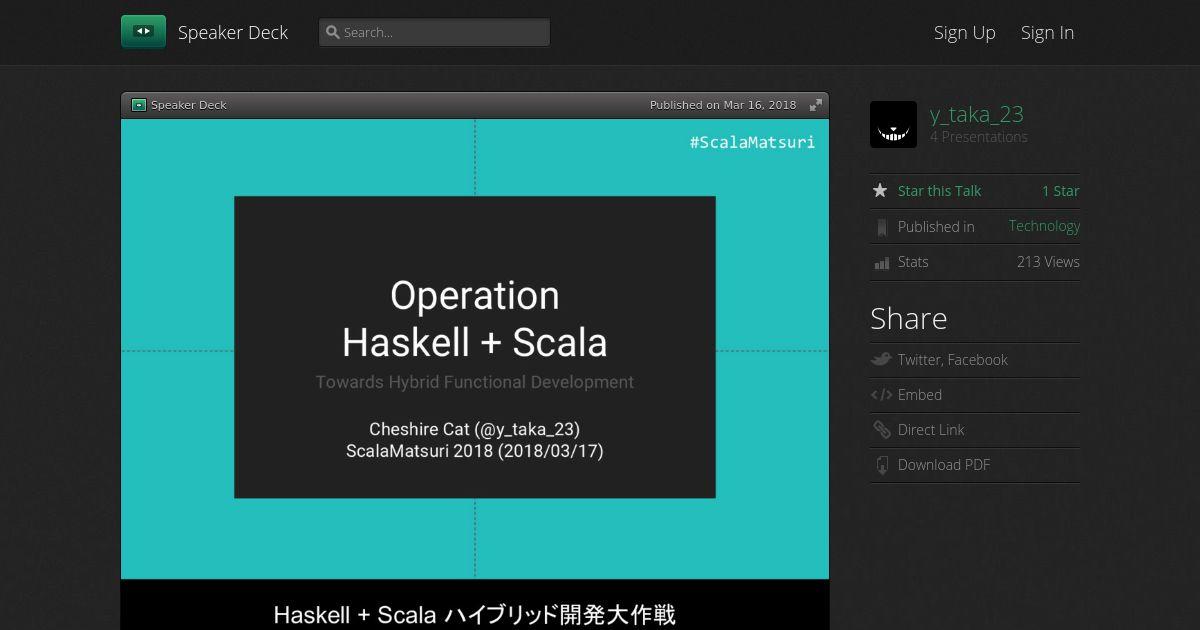Open the Sign Up page
This screenshot has width=1200, height=630.
click(x=965, y=32)
